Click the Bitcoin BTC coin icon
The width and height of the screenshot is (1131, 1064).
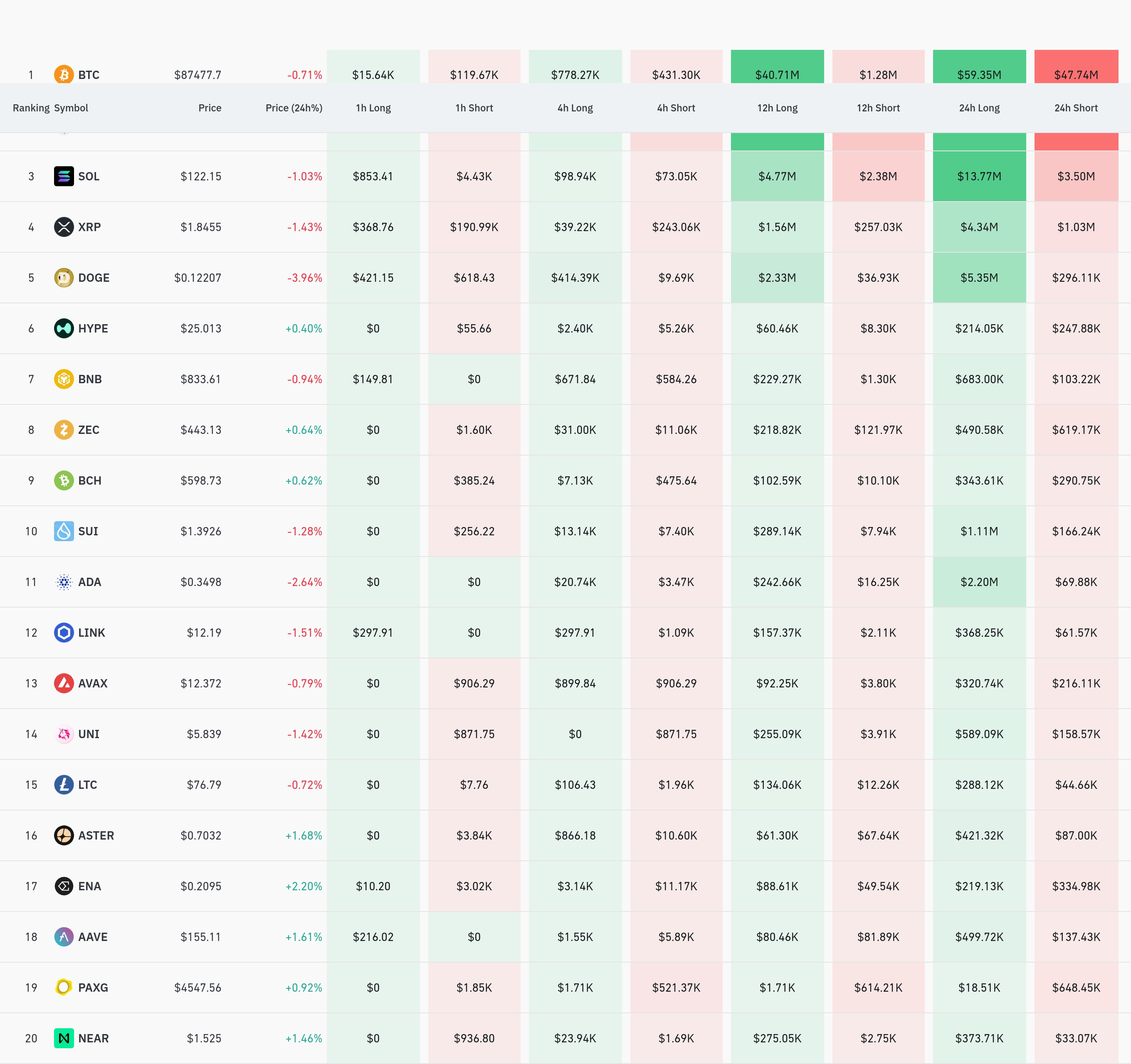[64, 74]
